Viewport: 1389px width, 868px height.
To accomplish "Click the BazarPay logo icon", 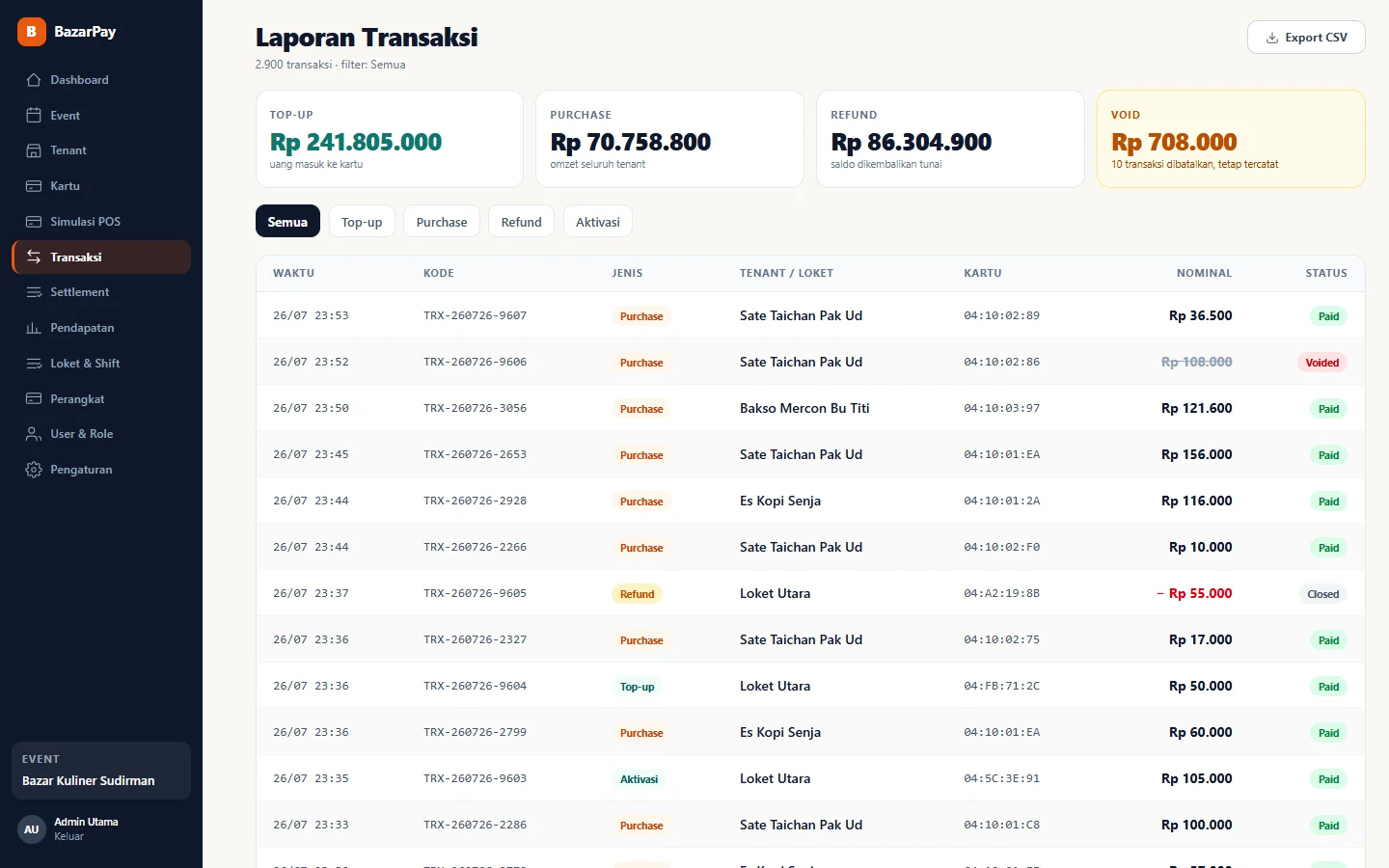I will (32, 32).
